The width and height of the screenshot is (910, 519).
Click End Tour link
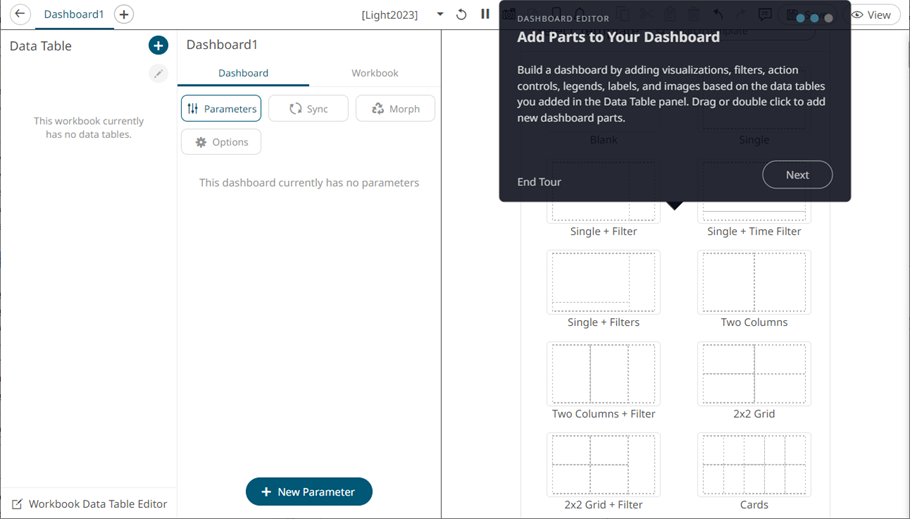coord(539,182)
